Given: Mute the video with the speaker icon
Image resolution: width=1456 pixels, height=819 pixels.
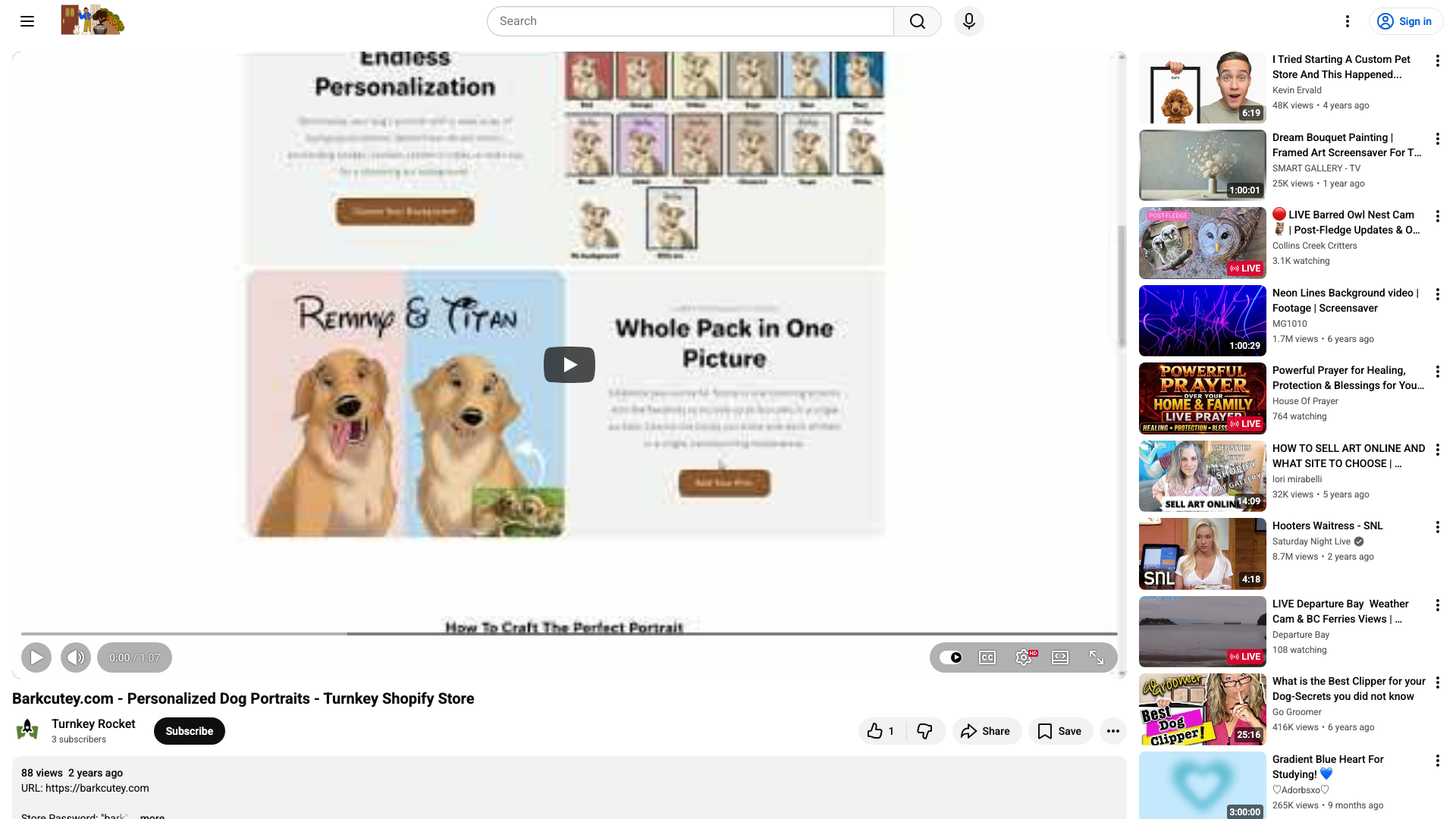Looking at the screenshot, I should [76, 657].
